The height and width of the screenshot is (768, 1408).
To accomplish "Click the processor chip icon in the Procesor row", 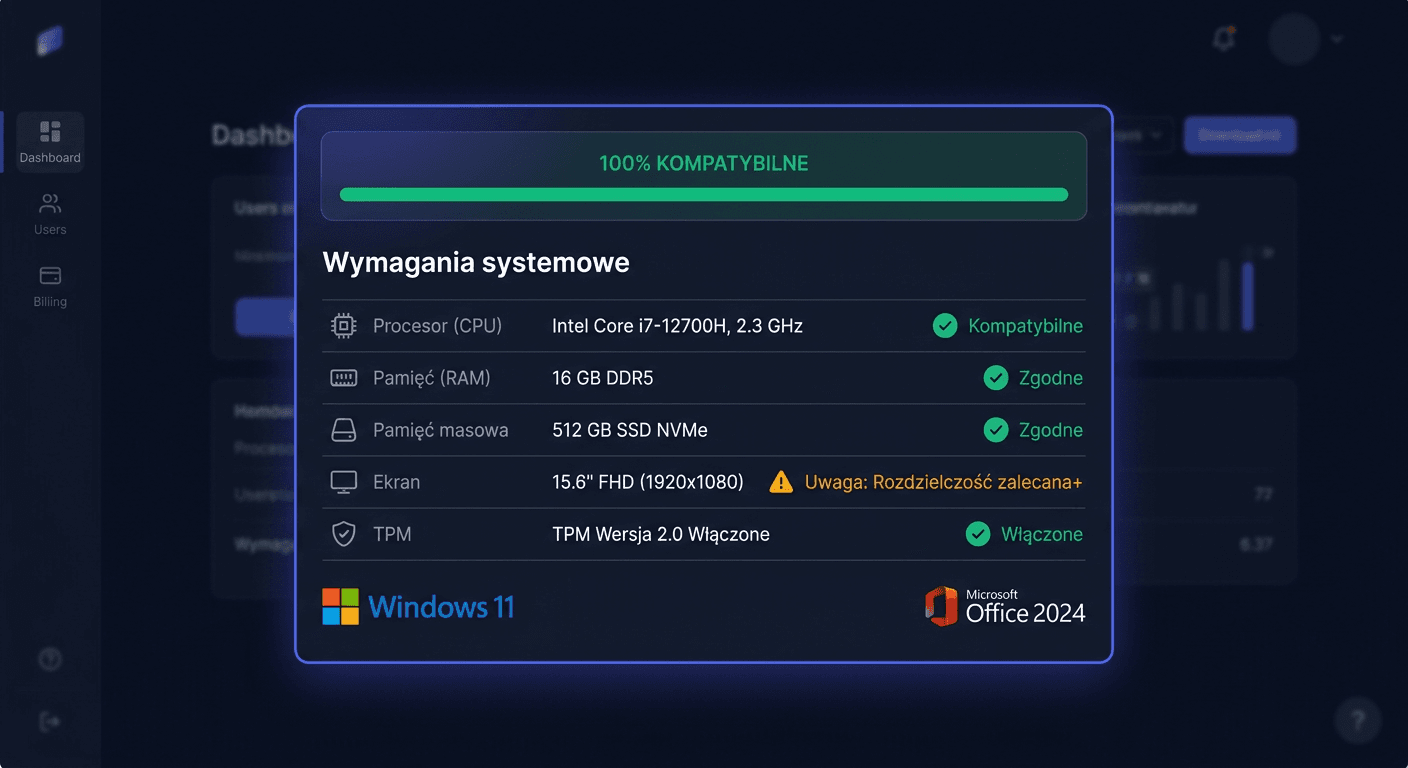I will (343, 325).
